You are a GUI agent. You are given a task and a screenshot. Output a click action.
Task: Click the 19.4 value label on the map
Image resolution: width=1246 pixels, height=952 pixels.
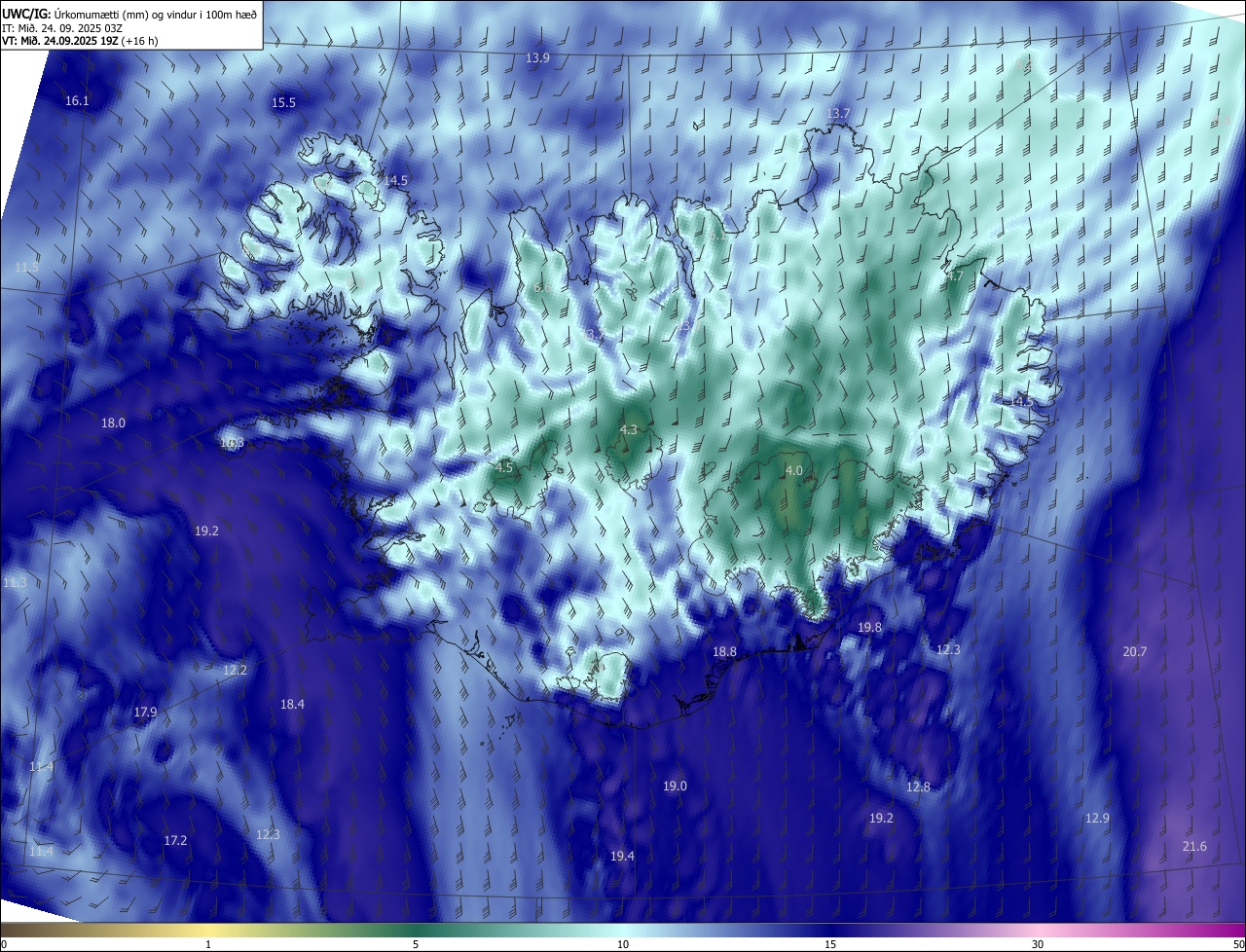[x=622, y=856]
